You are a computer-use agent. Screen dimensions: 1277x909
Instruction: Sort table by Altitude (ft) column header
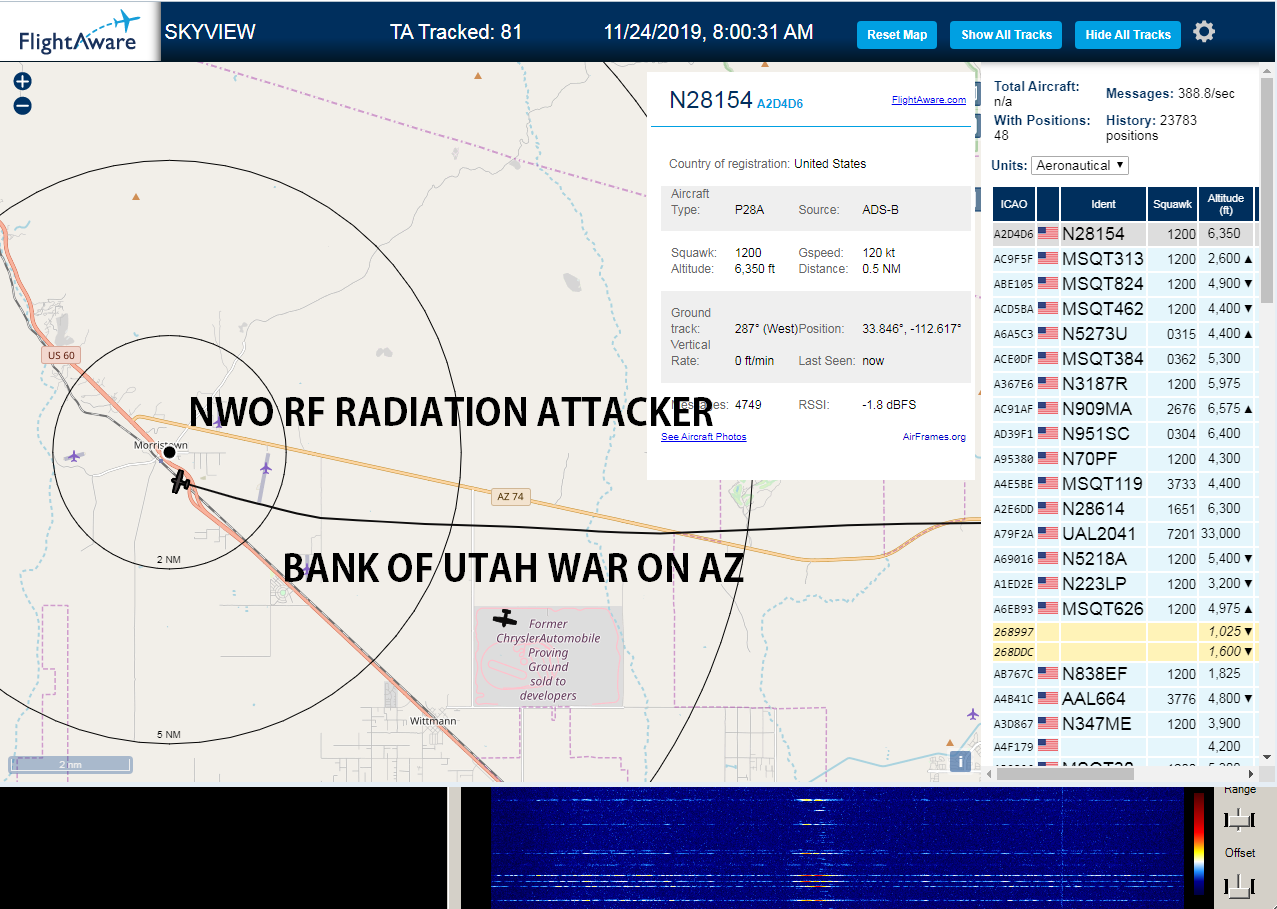(1225, 204)
